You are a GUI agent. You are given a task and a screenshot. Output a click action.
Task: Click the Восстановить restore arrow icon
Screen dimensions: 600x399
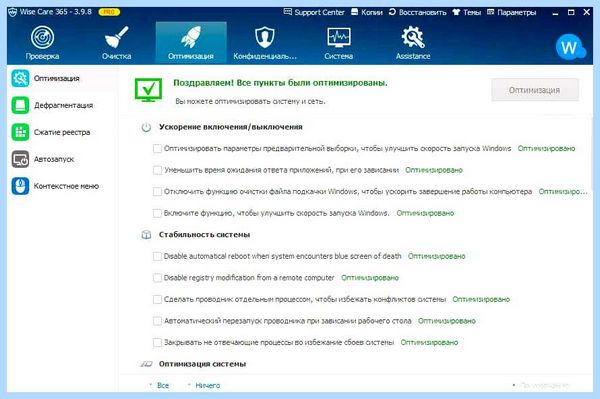(x=392, y=12)
